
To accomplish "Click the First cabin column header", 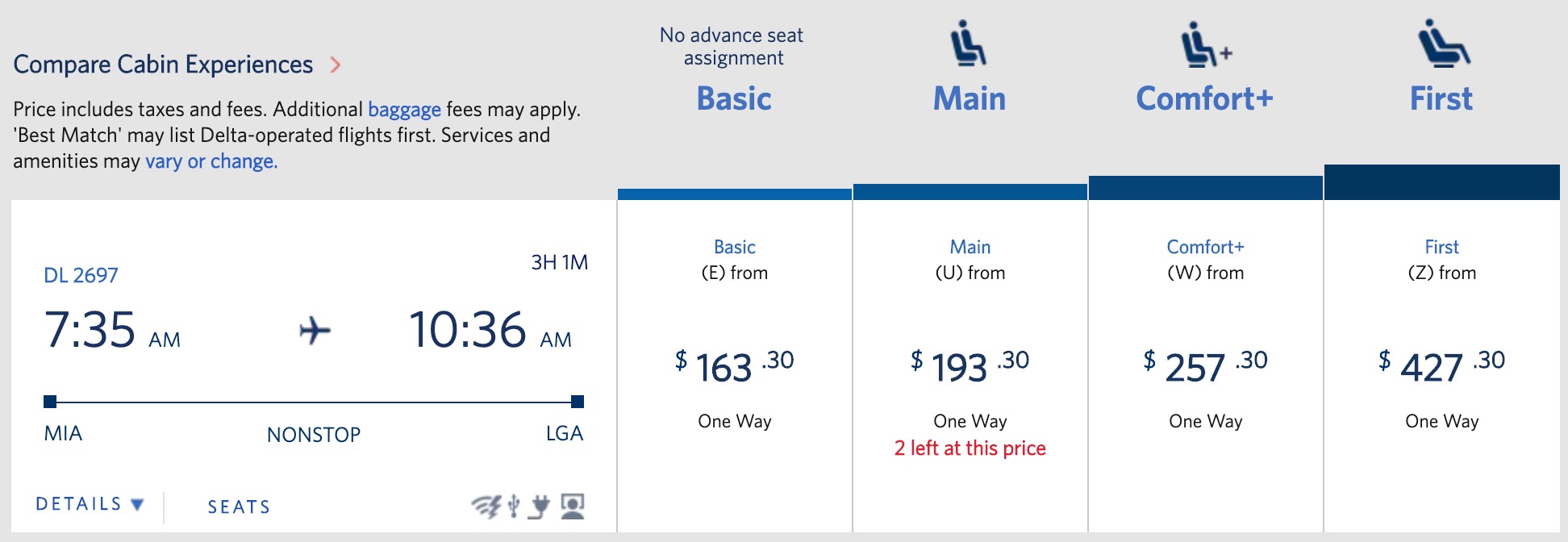I will [x=1441, y=98].
